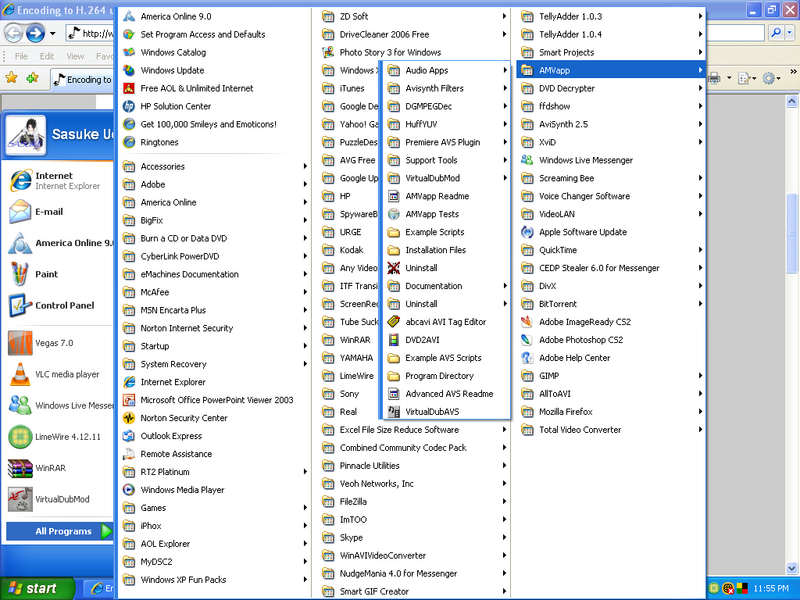The height and width of the screenshot is (600, 800).
Task: Select the Encoding to tab in Internet Explorer
Action: [x=83, y=80]
